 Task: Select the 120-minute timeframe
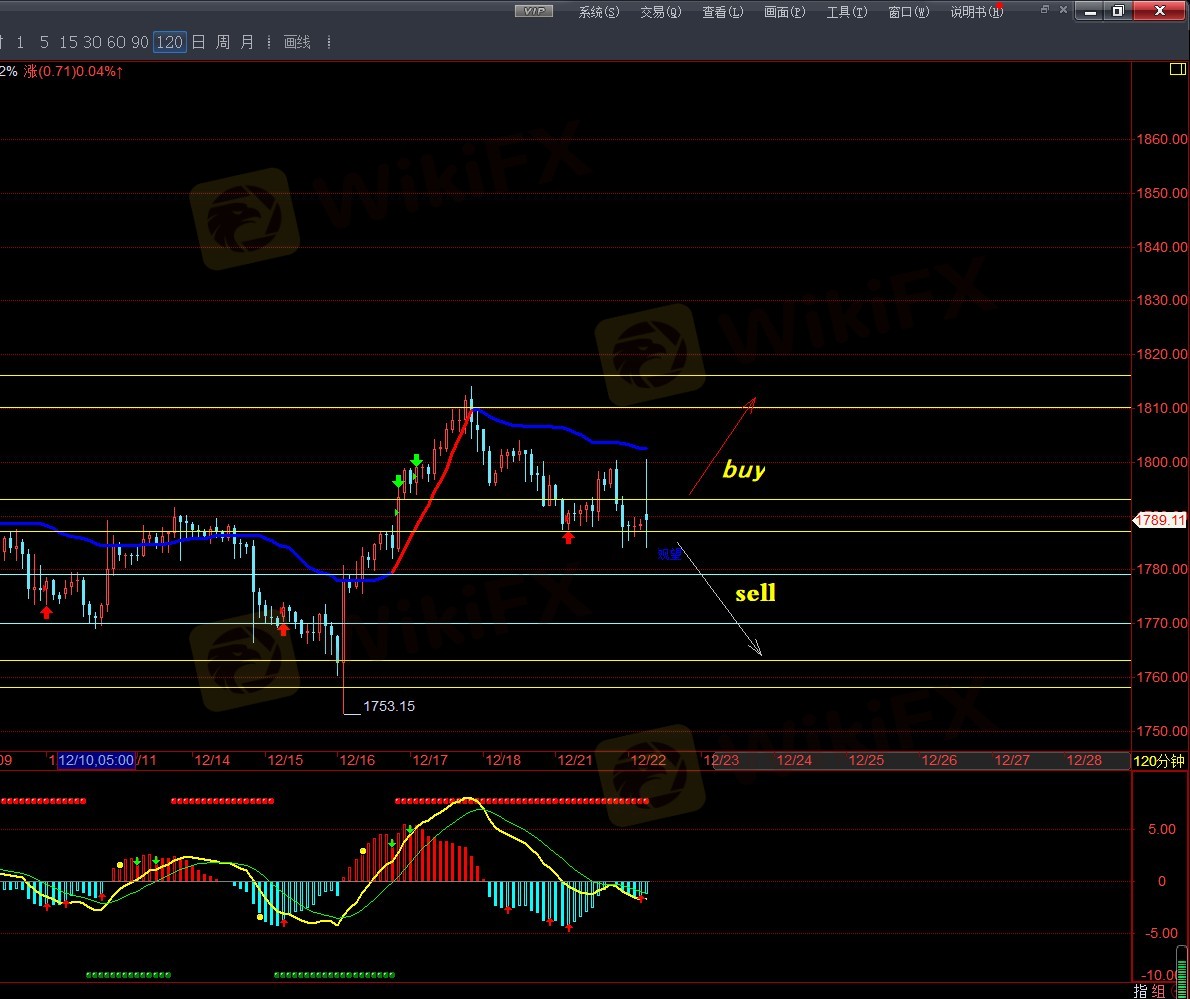click(x=170, y=42)
